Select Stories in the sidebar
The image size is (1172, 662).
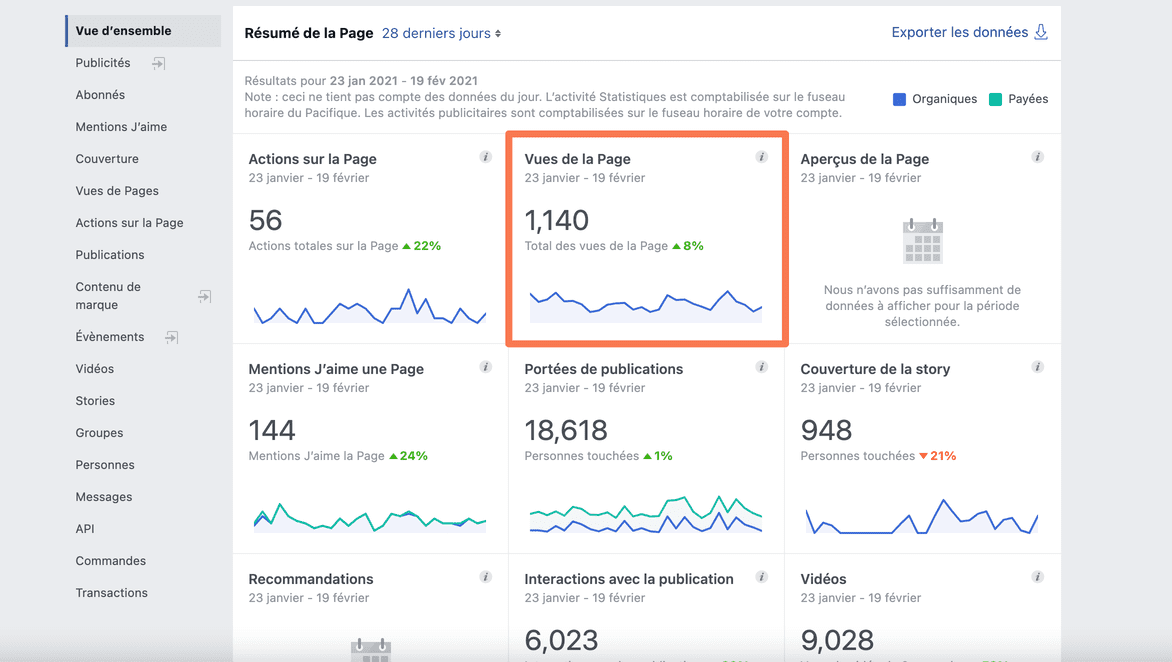pos(95,401)
